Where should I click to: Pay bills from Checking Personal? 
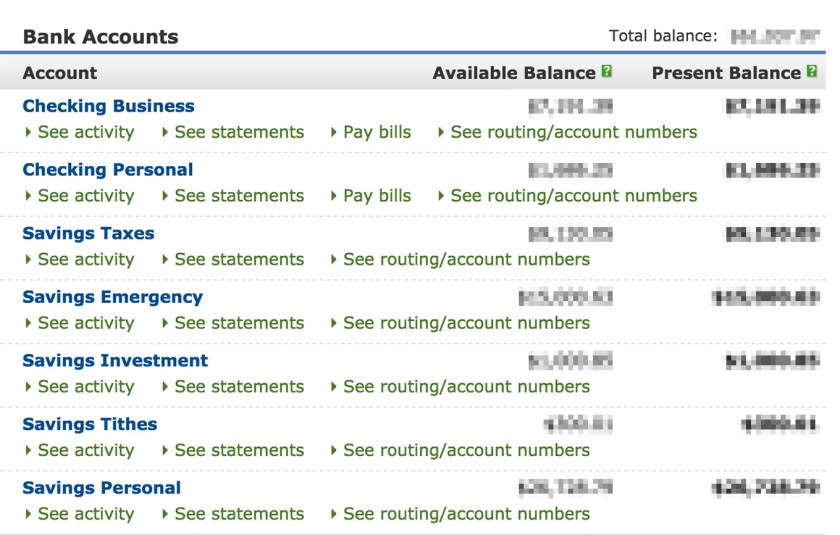pos(376,196)
